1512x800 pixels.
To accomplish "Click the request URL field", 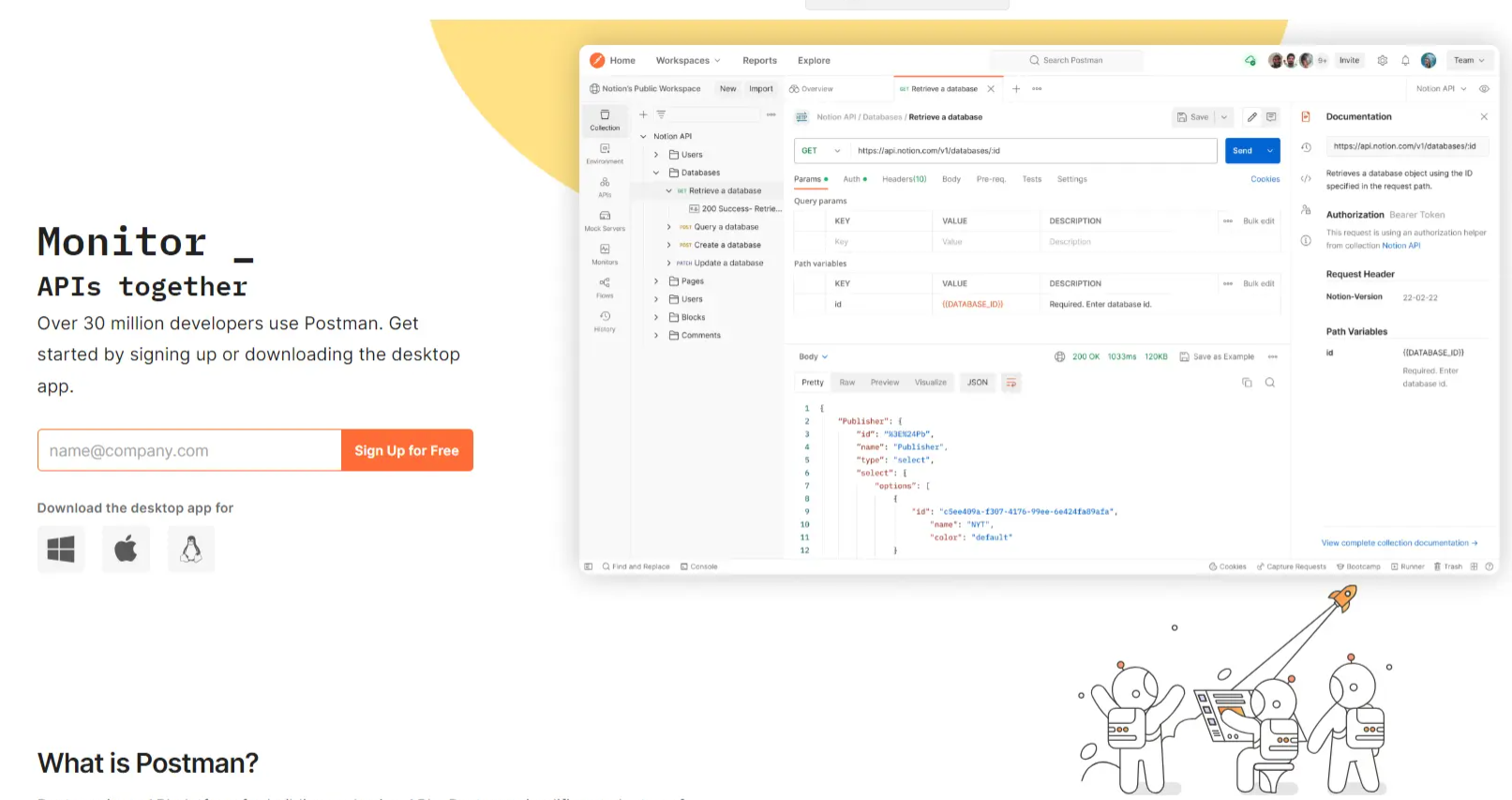I will coord(1034,150).
